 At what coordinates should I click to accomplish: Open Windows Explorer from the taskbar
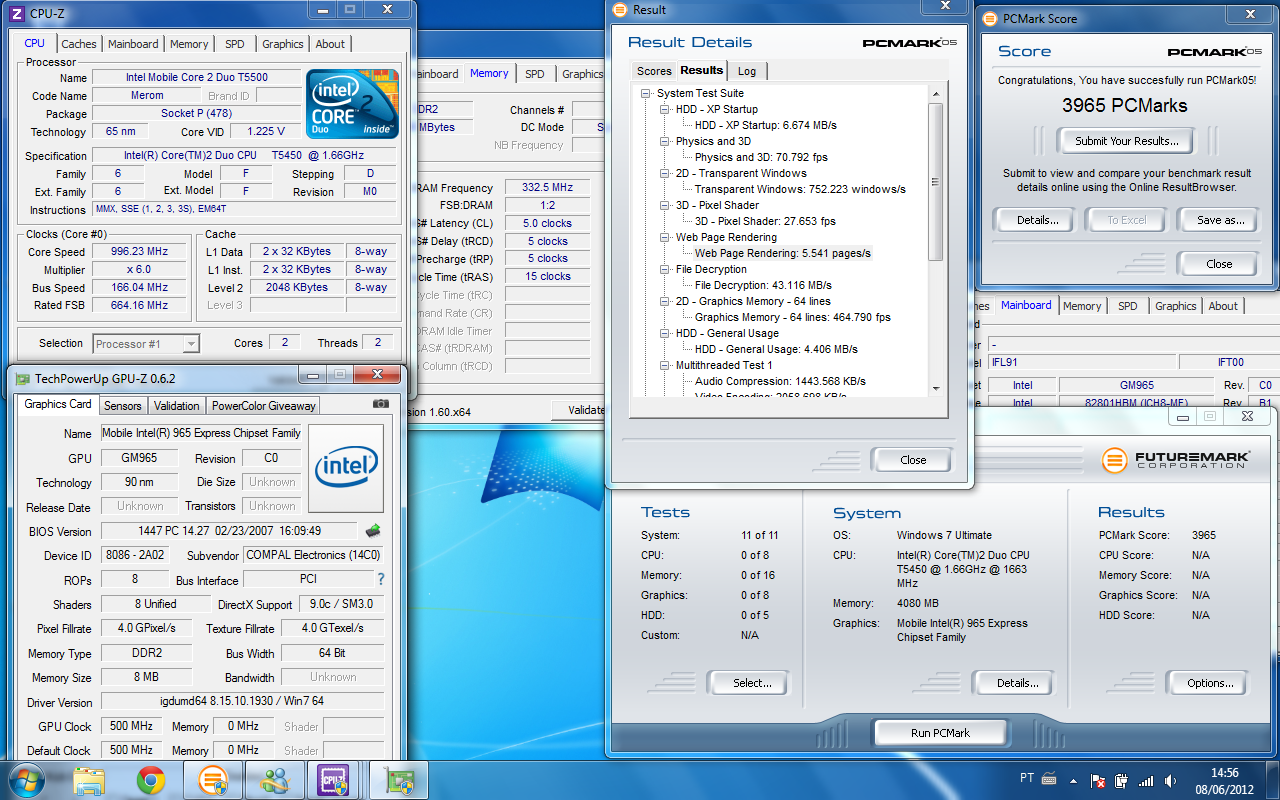click(89, 780)
